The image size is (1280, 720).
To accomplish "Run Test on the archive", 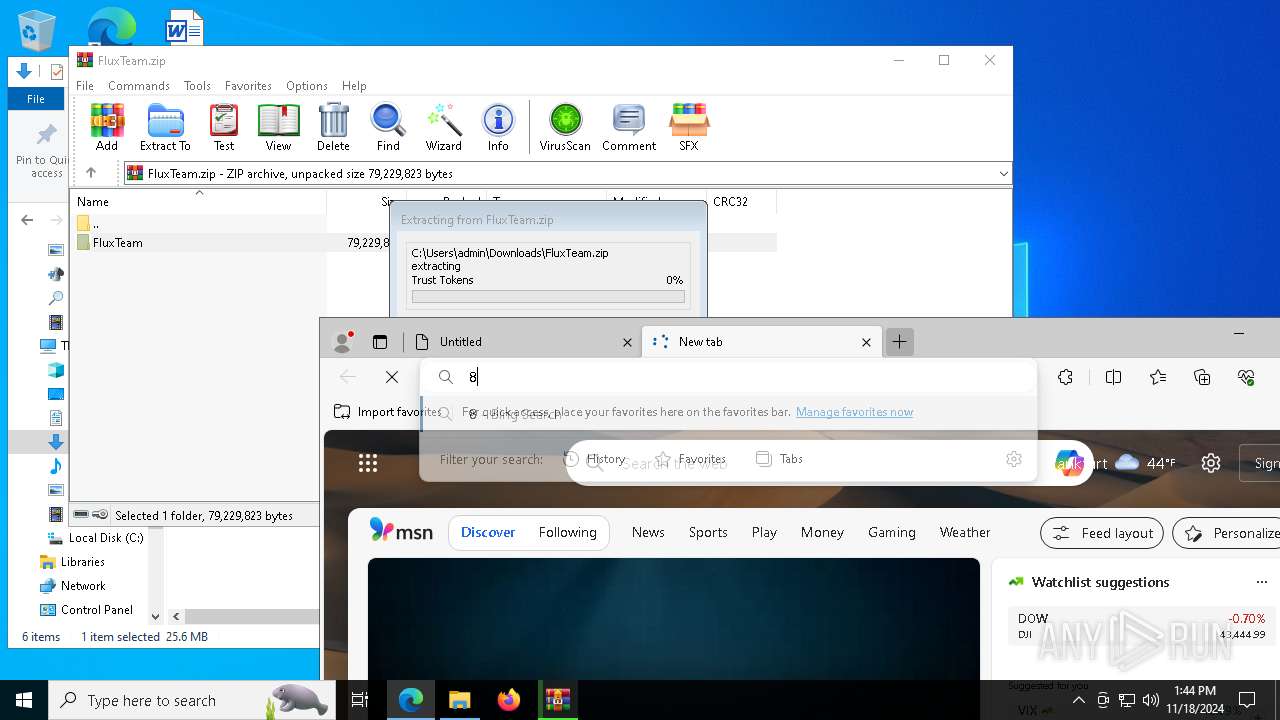I will 224,127.
